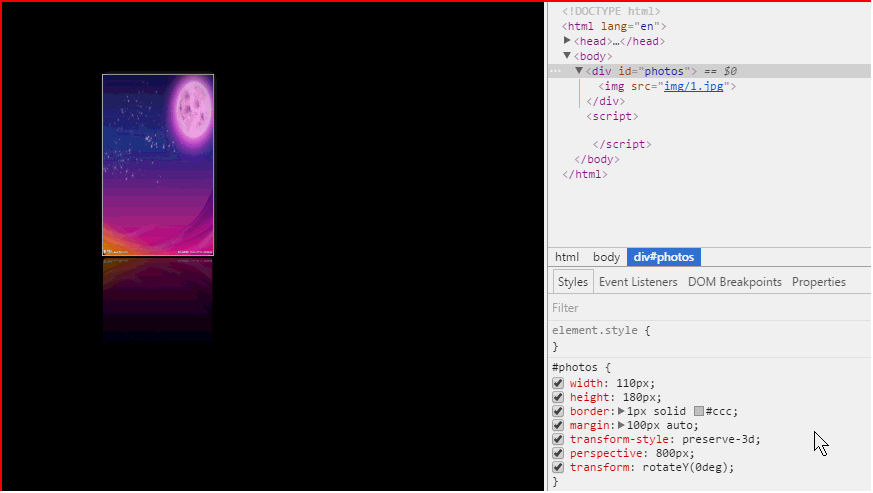Uncheck the margin property checkbox
Screen dimensions: 873x493
tap(558, 425)
